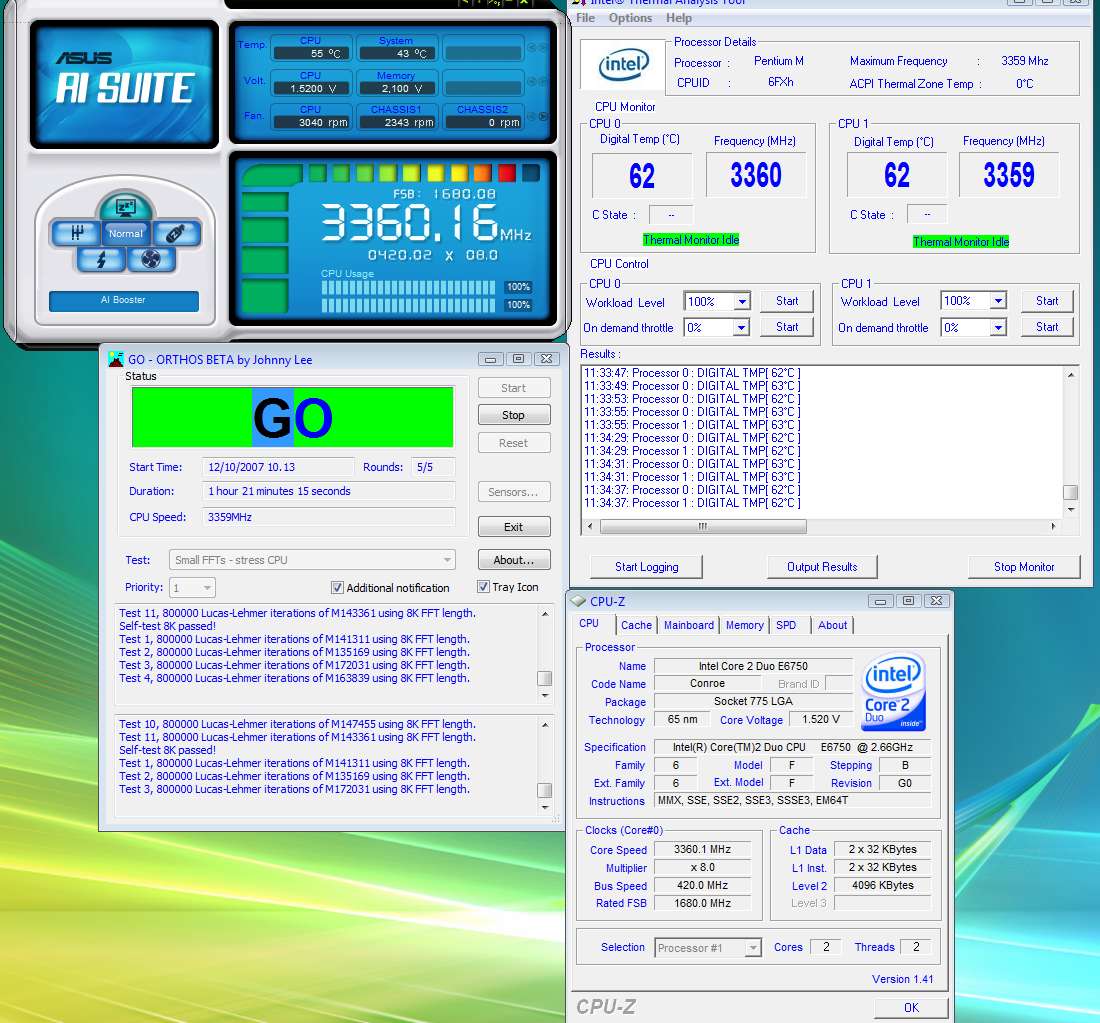Click the AI Booster label bar
The width and height of the screenshot is (1100, 1023).
click(x=123, y=300)
